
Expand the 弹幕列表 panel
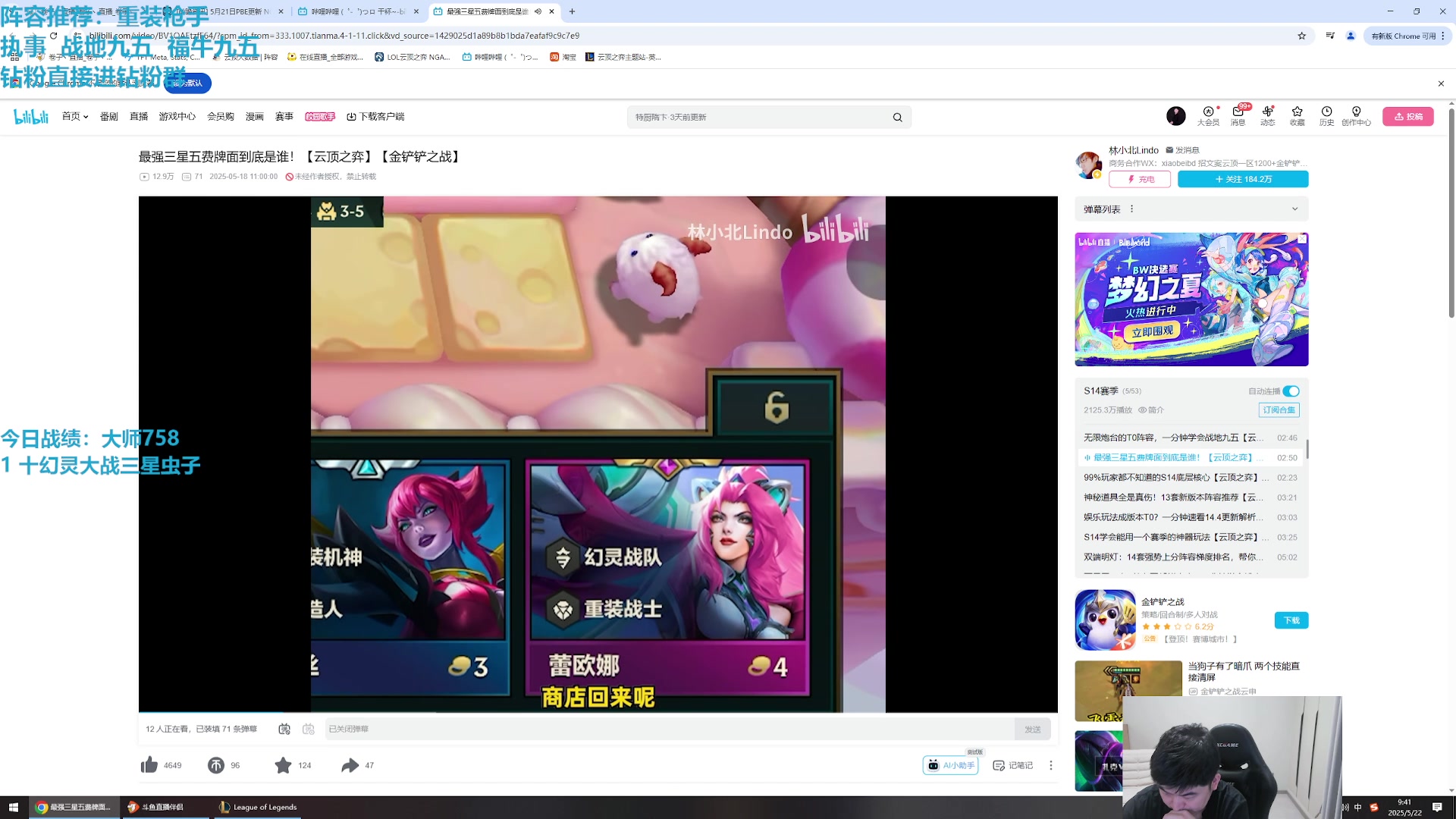pyautogui.click(x=1294, y=209)
